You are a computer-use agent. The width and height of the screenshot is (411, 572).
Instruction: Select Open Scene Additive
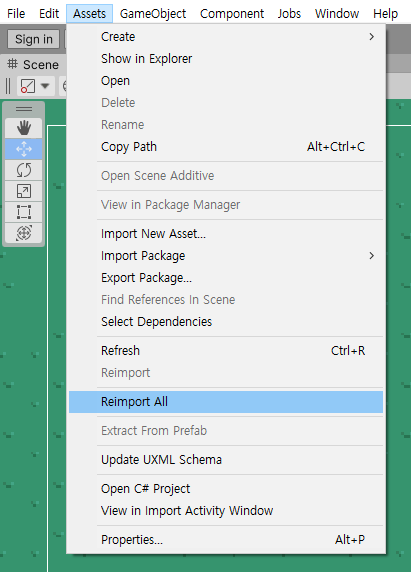coord(226,176)
